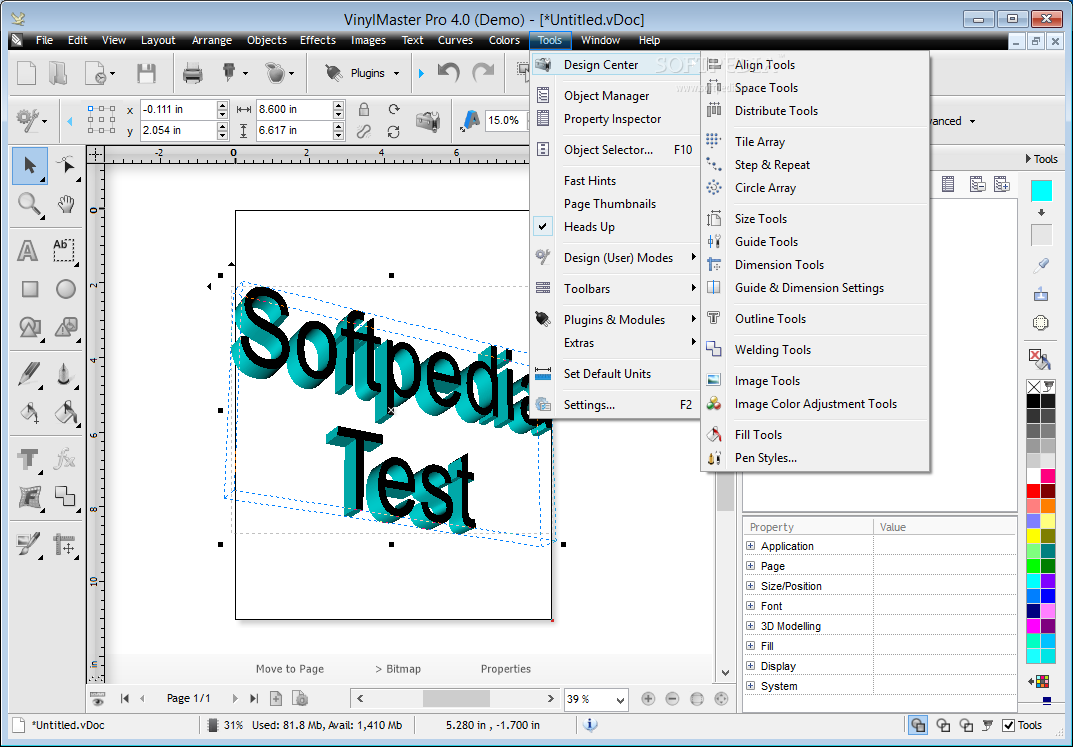This screenshot has height=747, width=1073.
Task: Expand the Font property group
Action: pos(750,605)
